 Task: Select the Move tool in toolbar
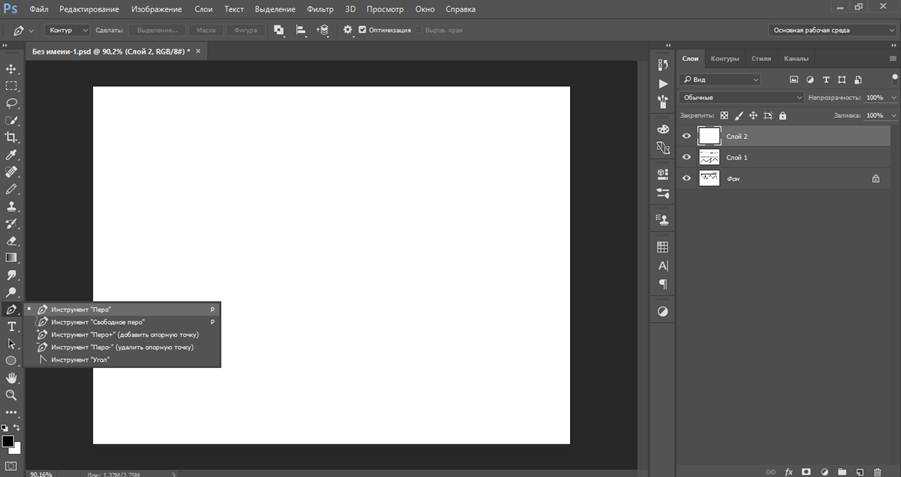[12, 69]
